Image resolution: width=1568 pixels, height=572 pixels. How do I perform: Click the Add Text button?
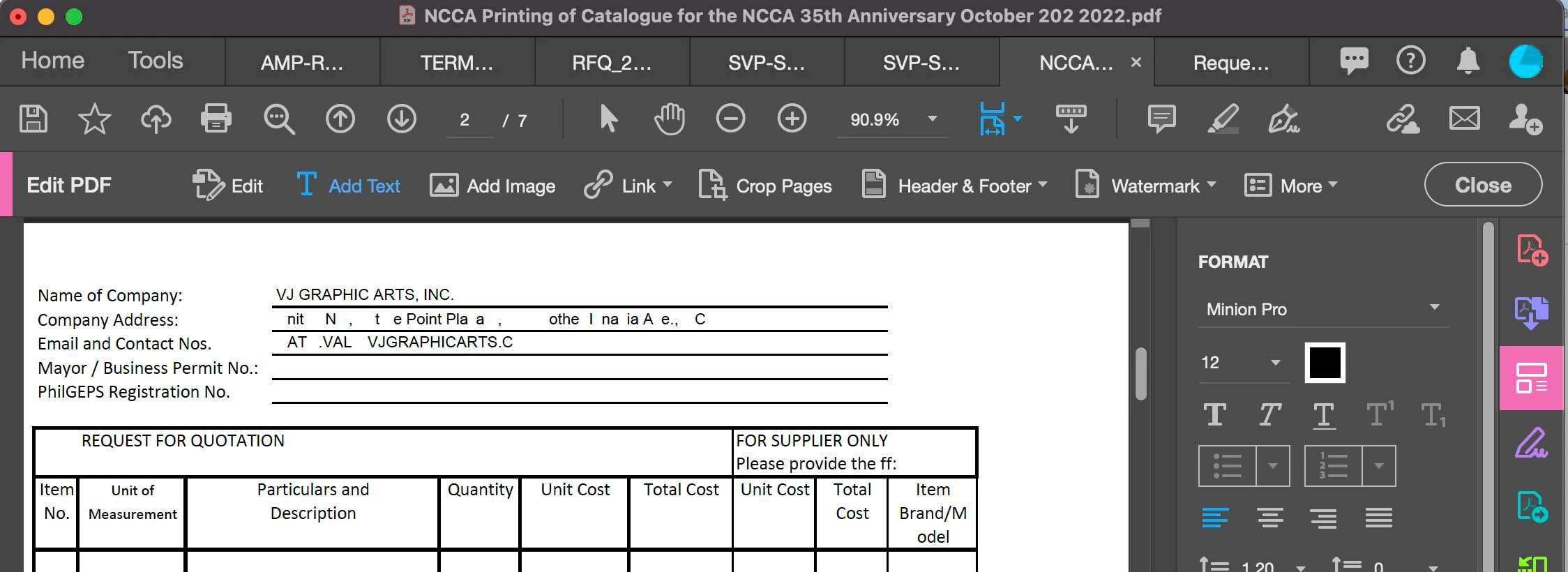click(x=348, y=186)
